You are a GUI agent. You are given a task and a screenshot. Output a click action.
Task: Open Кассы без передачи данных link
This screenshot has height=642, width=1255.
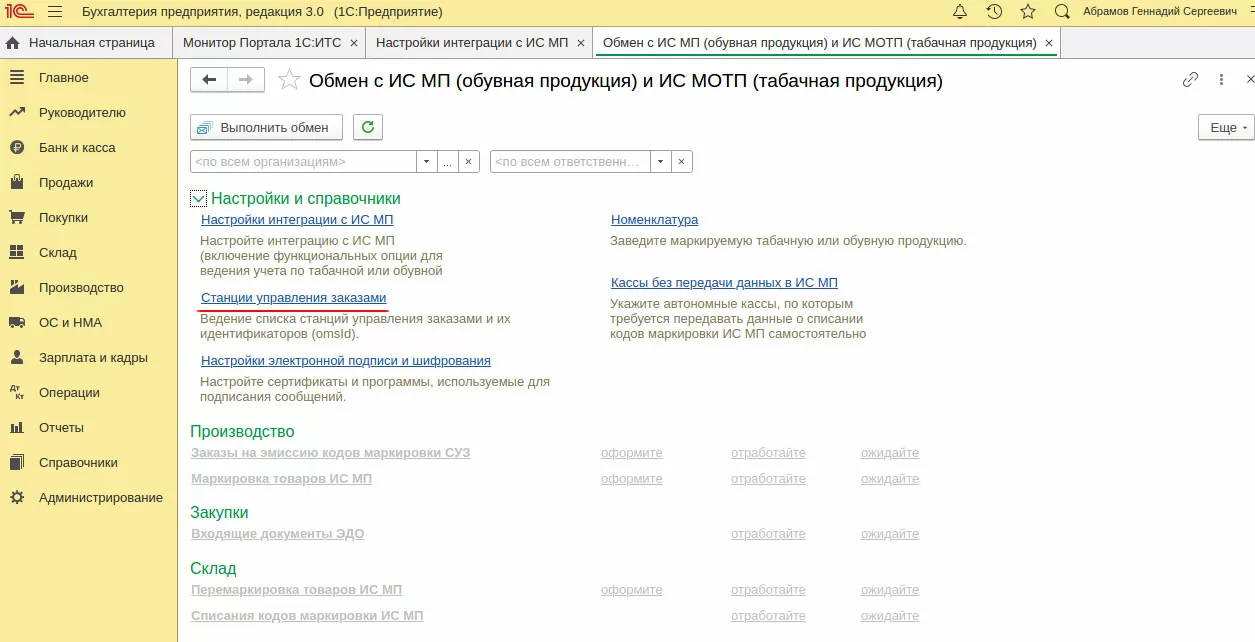[x=724, y=283]
